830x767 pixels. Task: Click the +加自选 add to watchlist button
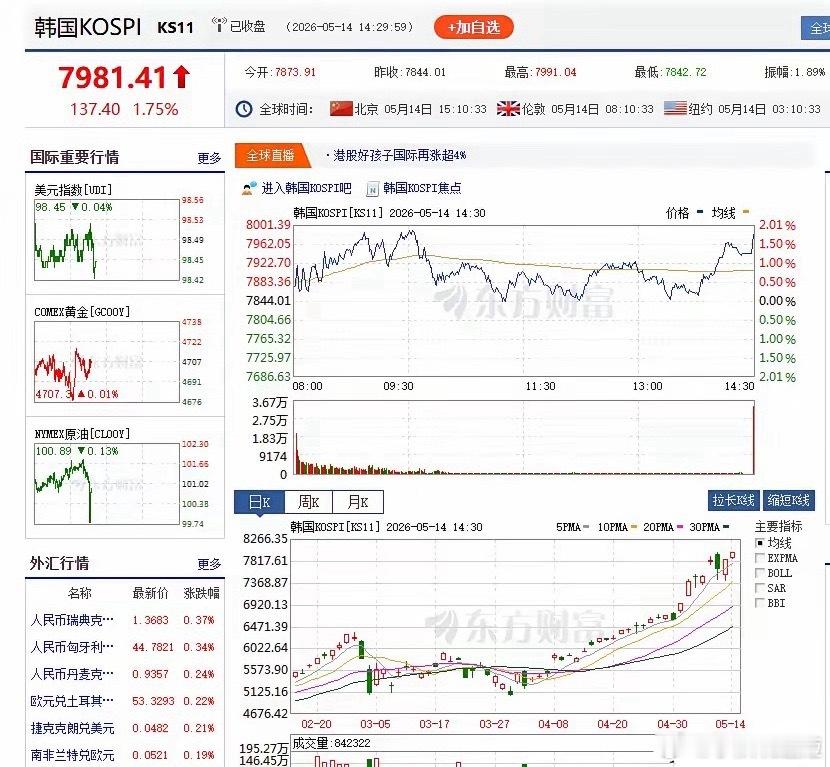[x=473, y=27]
